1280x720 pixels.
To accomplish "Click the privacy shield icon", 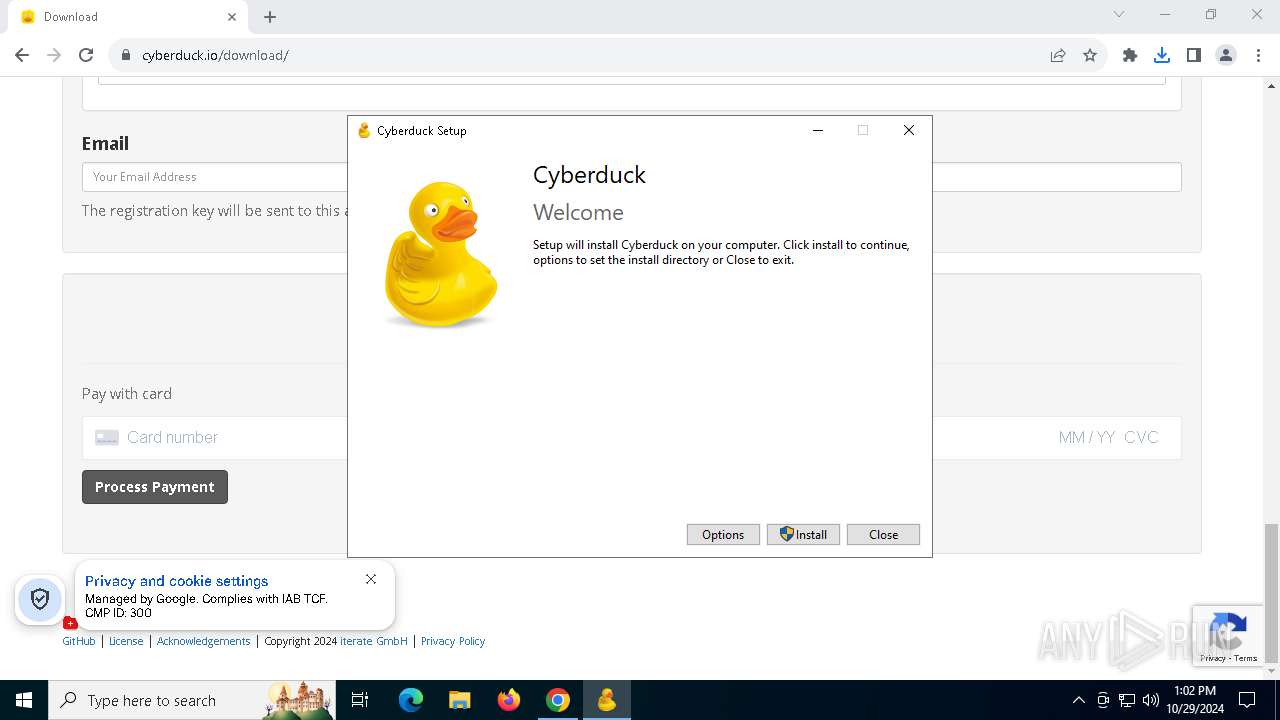I will pyautogui.click(x=40, y=599).
